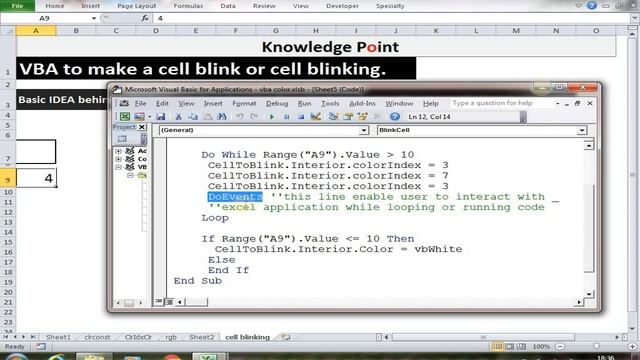Redo the edit in VBA toolbar
Viewport: 640px width, 360px height.
point(254,117)
